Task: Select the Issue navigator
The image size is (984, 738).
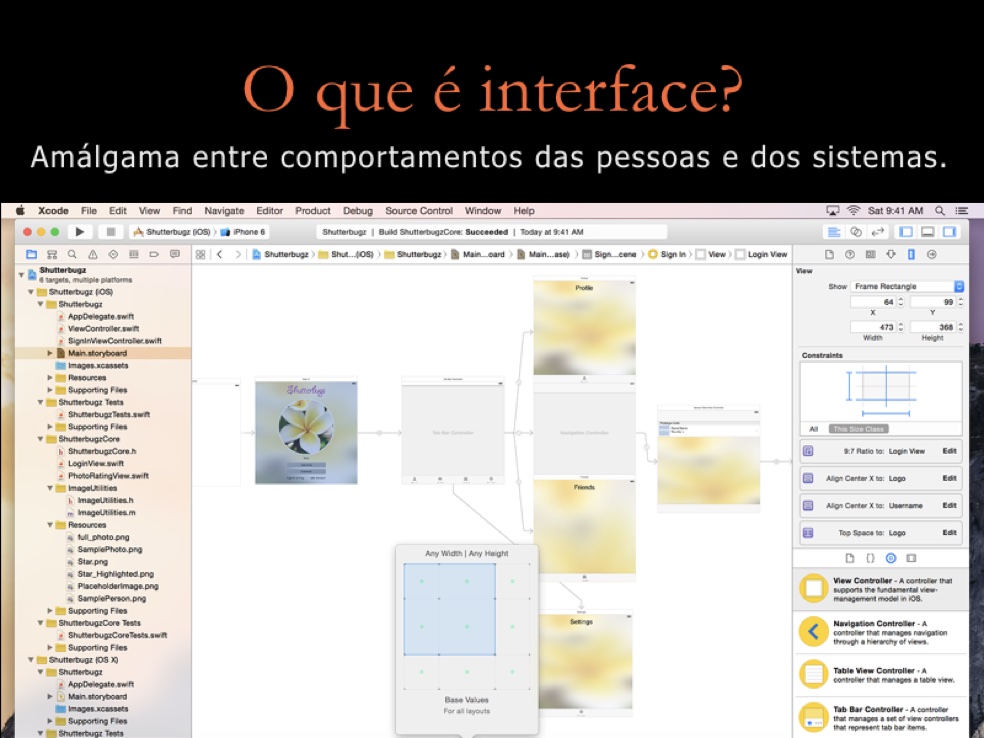Action: coord(92,254)
